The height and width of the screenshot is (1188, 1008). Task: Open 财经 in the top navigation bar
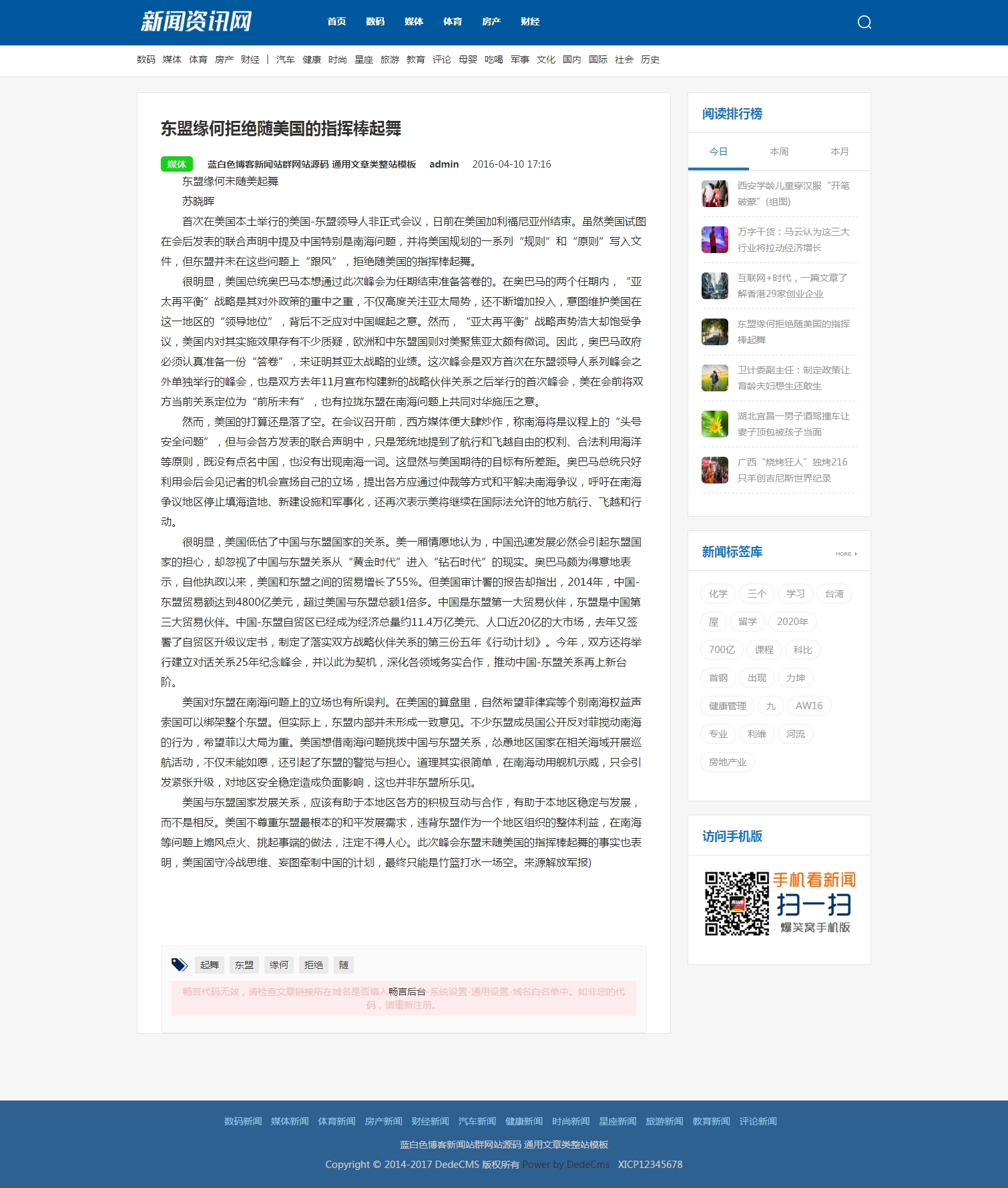(x=530, y=21)
